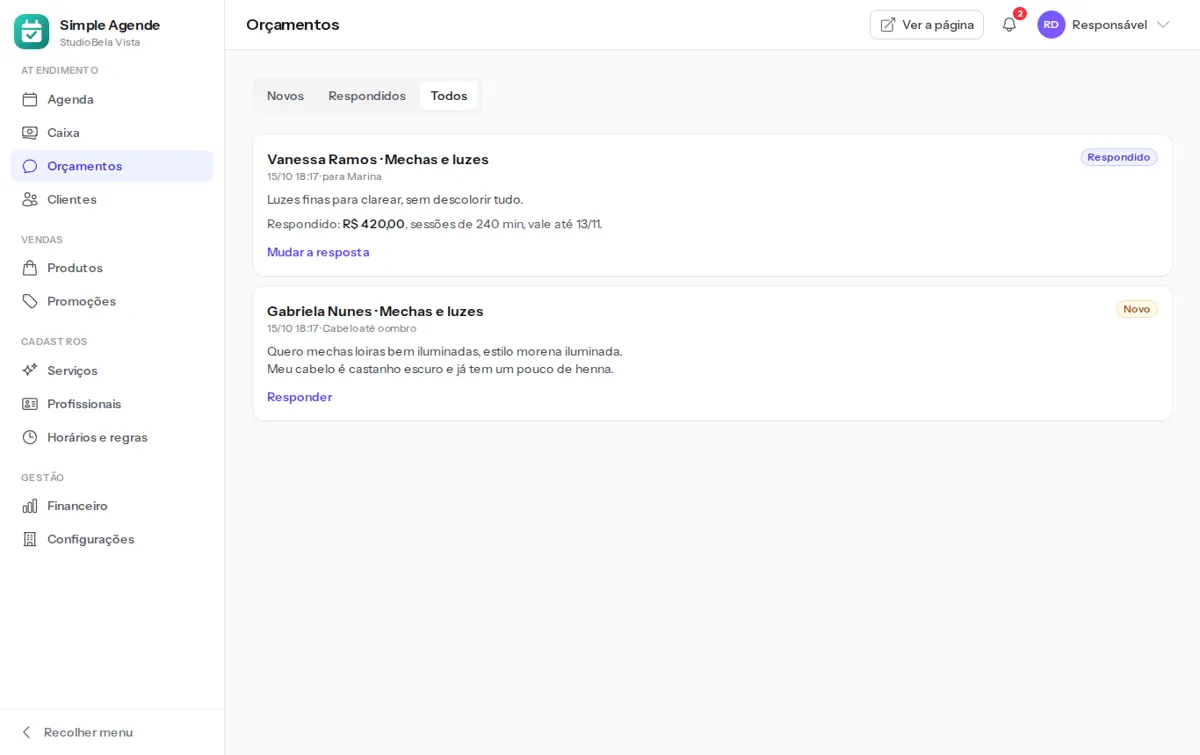The height and width of the screenshot is (755, 1200).
Task: Click the Vanessa Ramos · Mechas e luzes title
Action: (378, 159)
